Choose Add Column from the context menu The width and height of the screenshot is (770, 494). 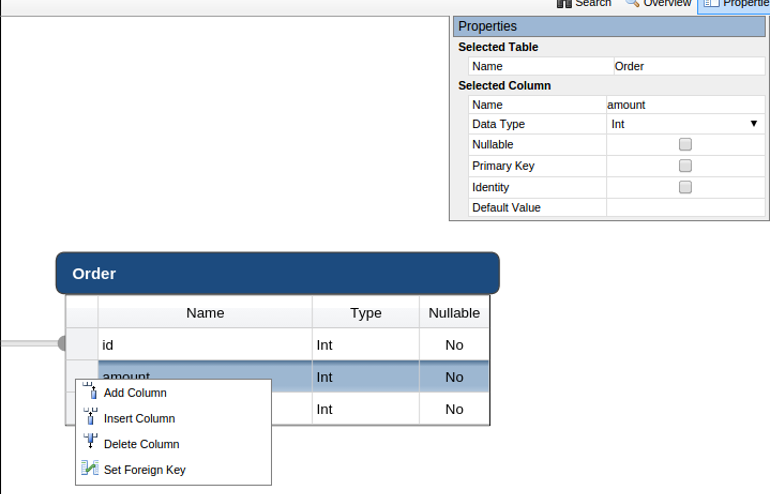[x=173, y=393]
